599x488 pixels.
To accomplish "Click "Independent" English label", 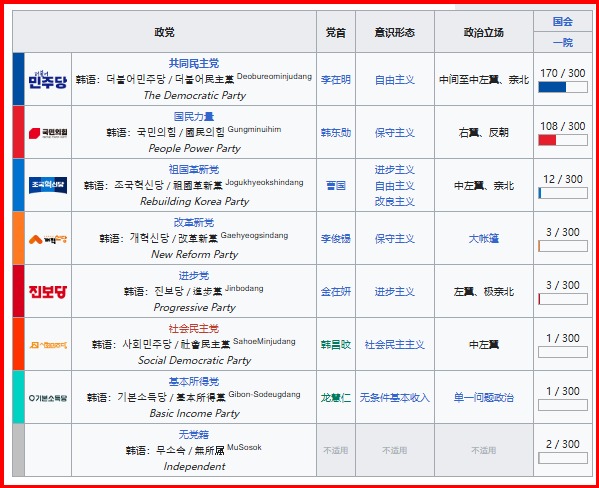I will pyautogui.click(x=194, y=467).
